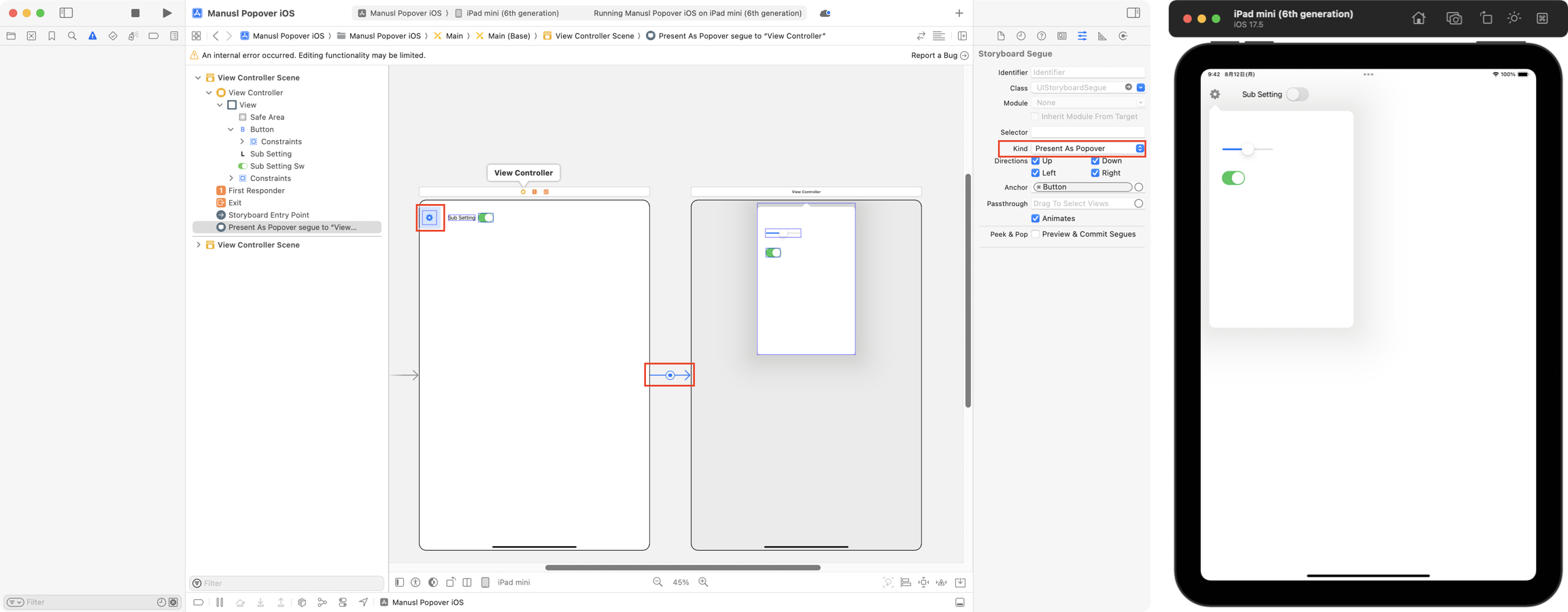Click the Run play button

pyautogui.click(x=167, y=13)
